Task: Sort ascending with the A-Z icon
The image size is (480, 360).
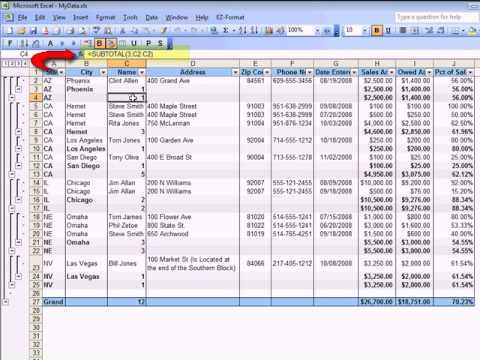Action: click(x=243, y=31)
